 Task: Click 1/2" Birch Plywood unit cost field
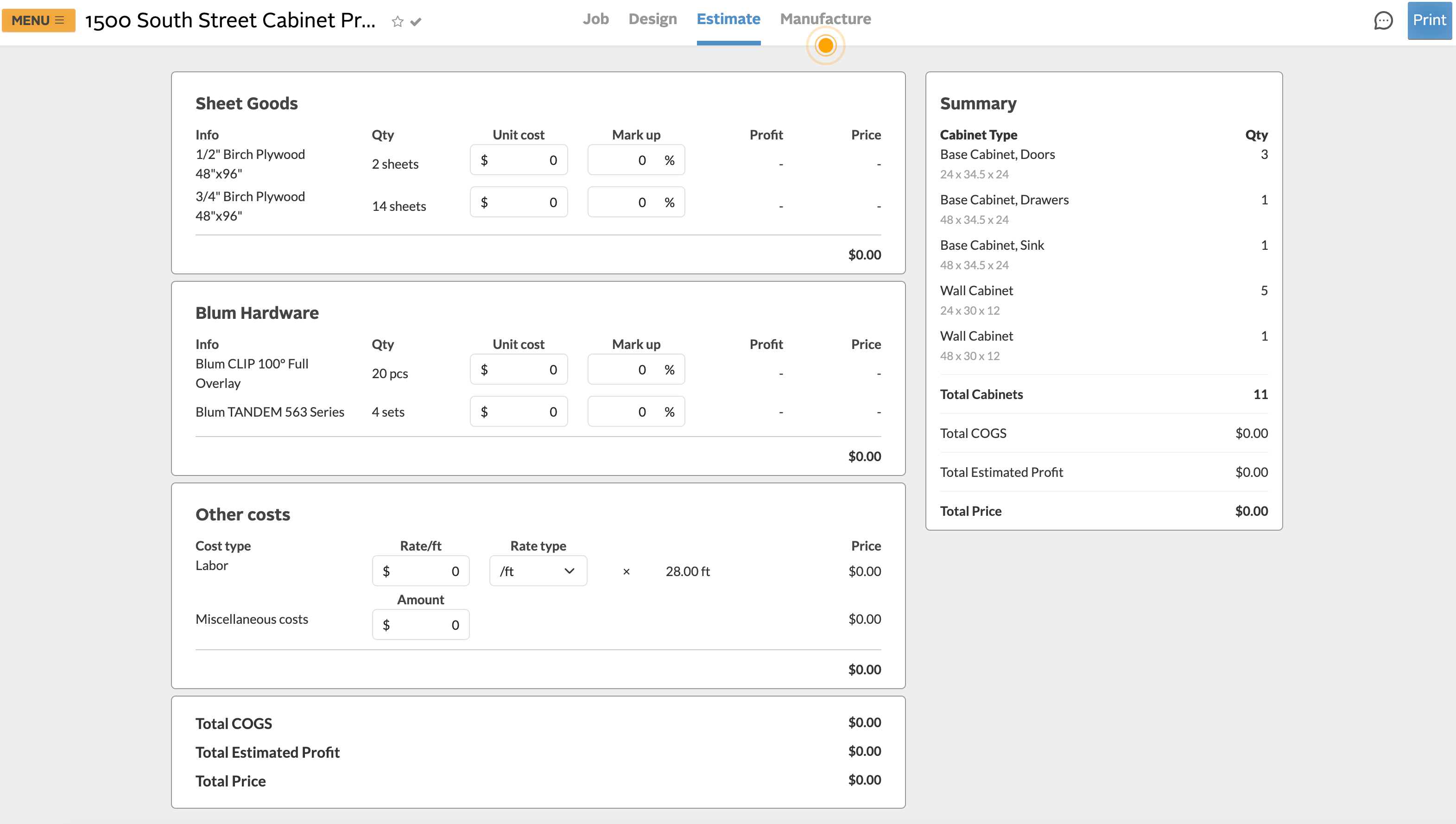pyautogui.click(x=519, y=160)
